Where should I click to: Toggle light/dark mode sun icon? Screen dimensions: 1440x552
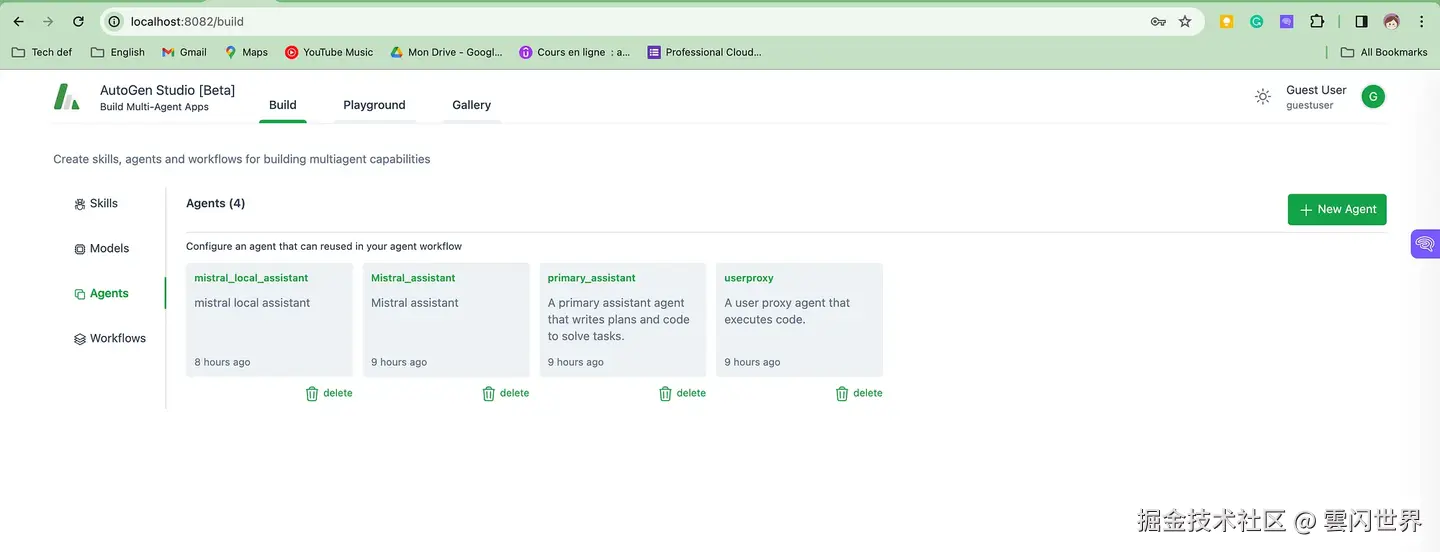pos(1263,97)
